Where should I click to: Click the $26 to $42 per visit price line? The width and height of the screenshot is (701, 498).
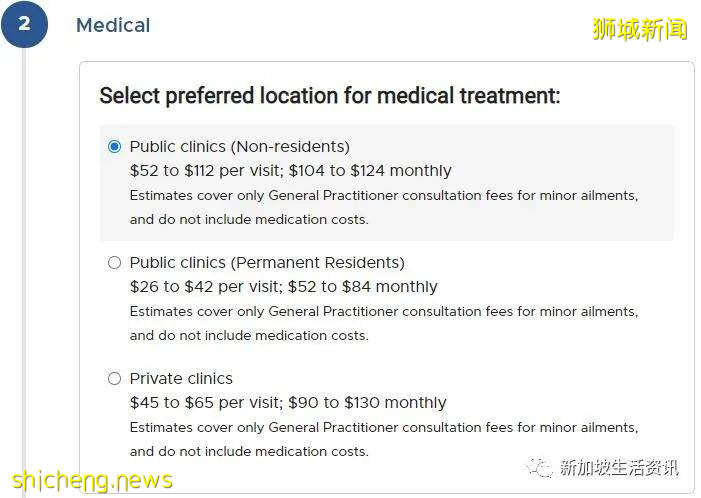[283, 287]
